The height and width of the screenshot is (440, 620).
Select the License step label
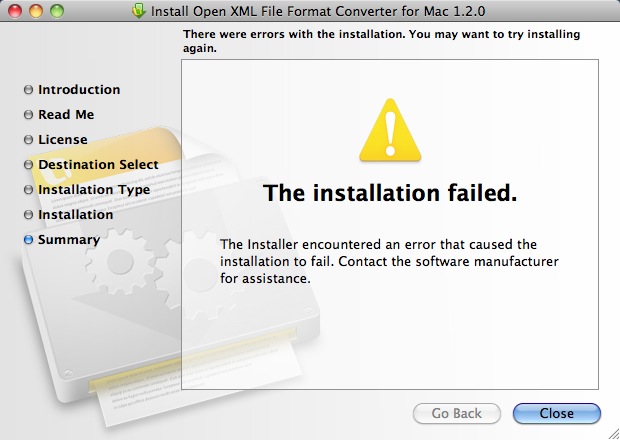point(62,140)
